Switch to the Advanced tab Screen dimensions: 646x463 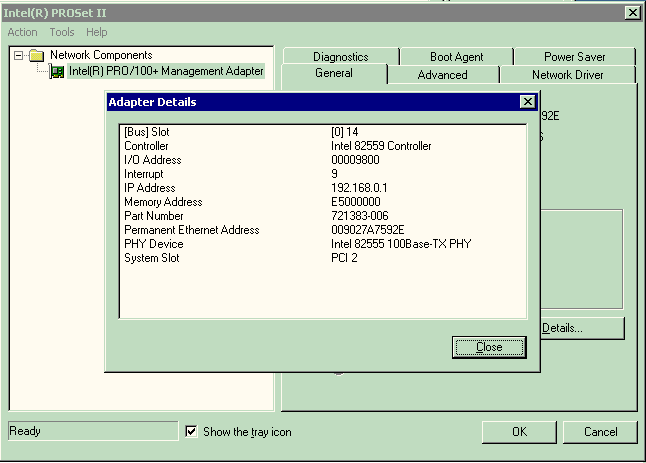point(442,75)
